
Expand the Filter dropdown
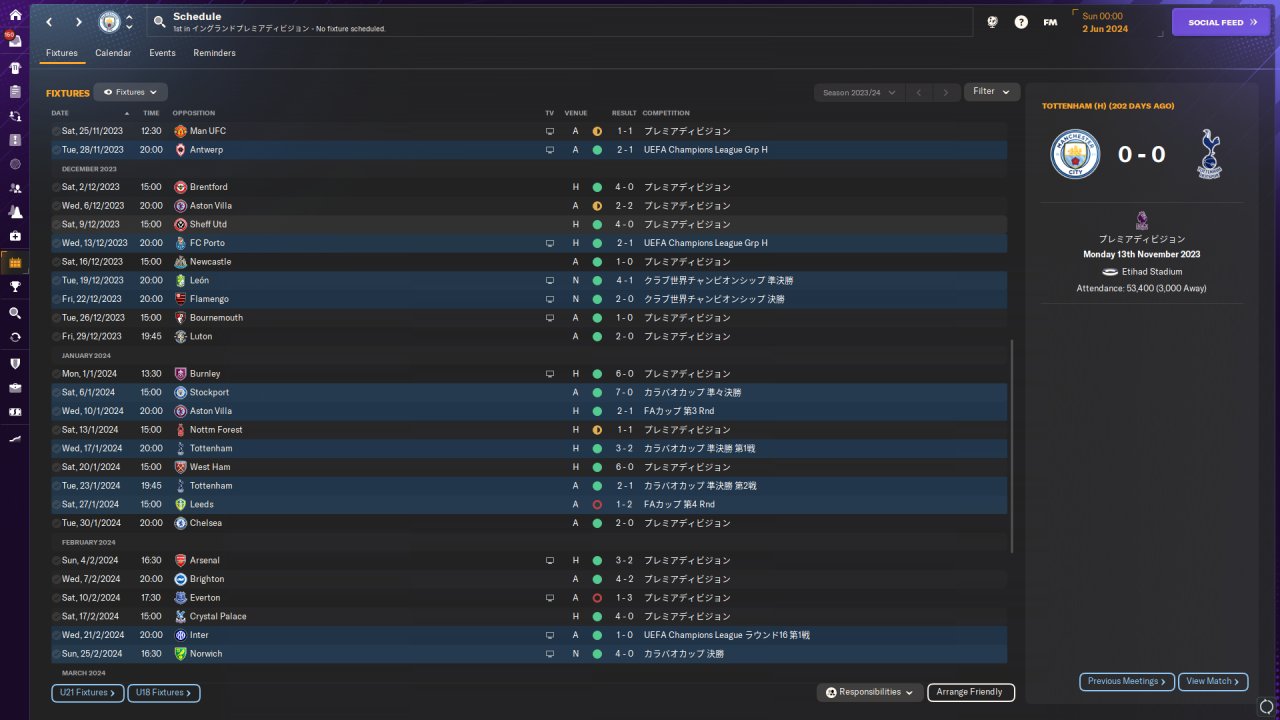click(x=992, y=92)
